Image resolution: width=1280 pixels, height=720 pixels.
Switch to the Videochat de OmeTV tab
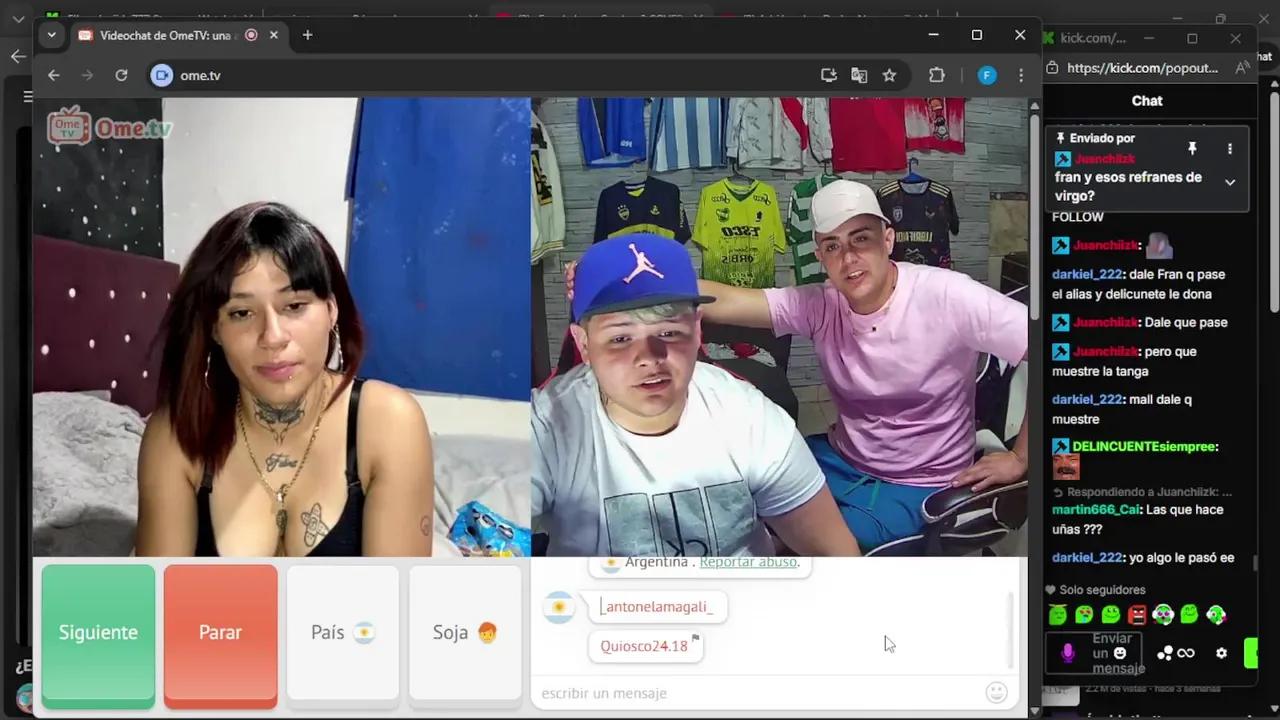click(165, 35)
